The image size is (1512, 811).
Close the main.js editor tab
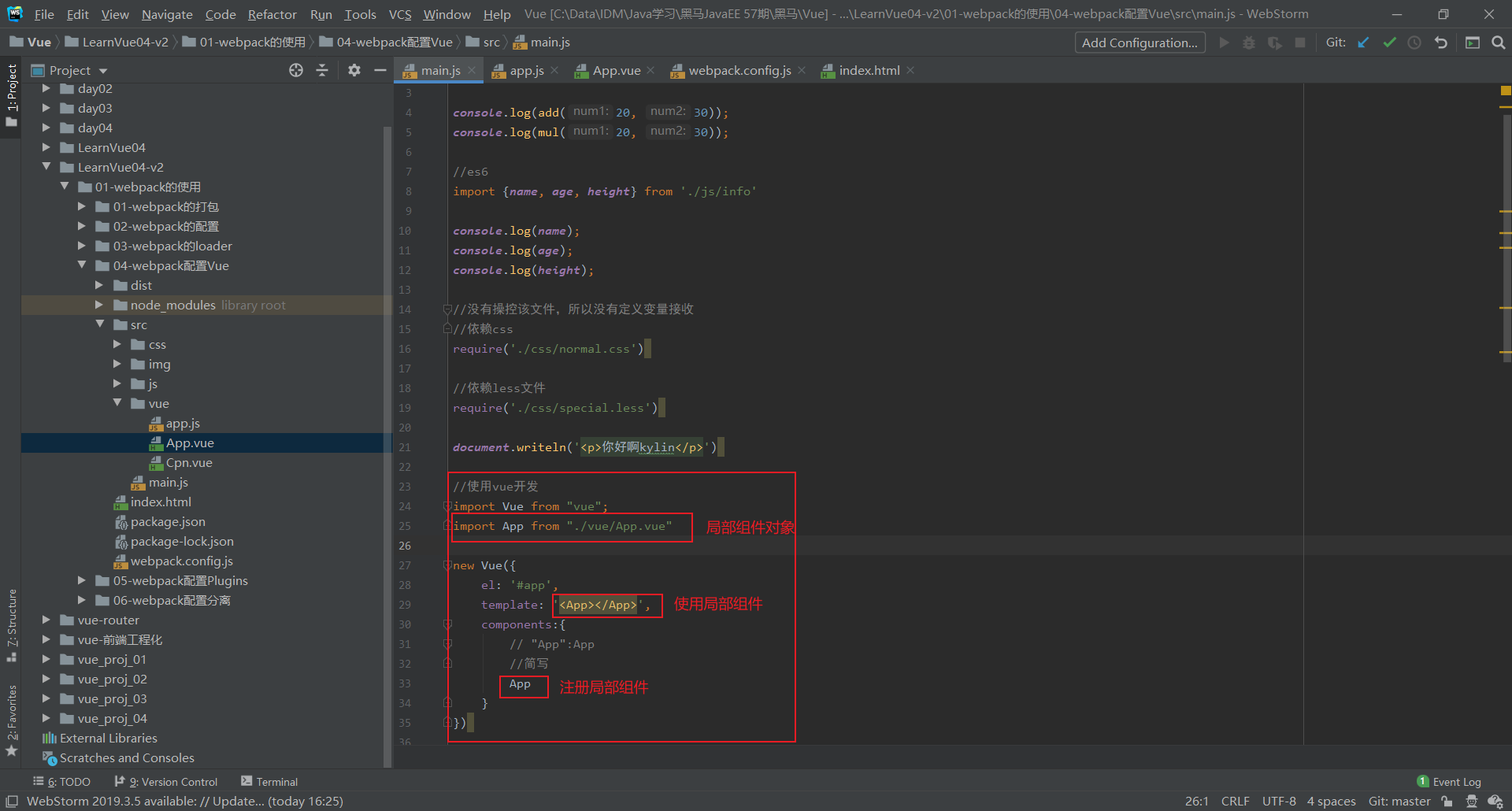tap(472, 70)
